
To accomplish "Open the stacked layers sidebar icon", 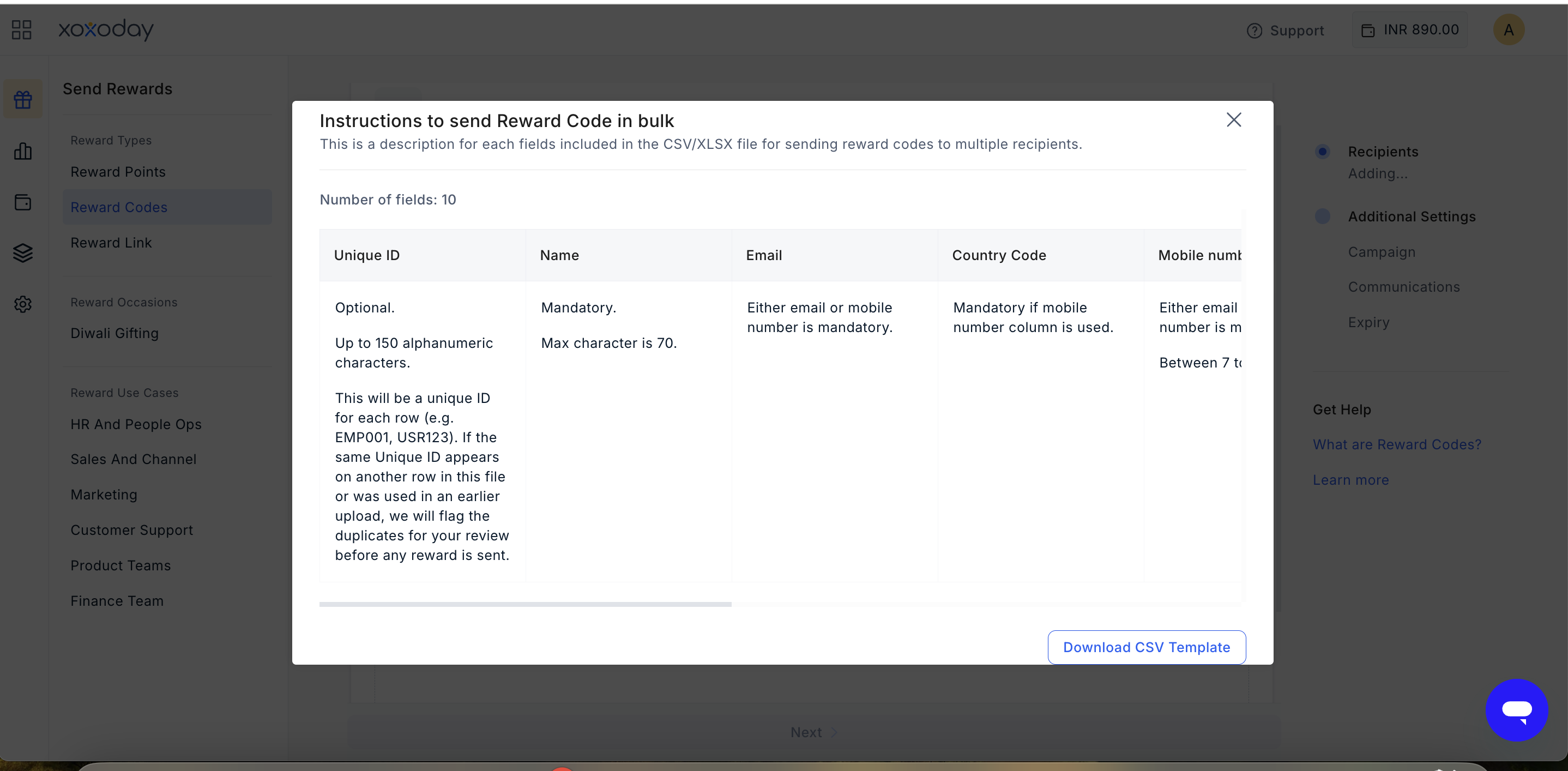I will (23, 253).
